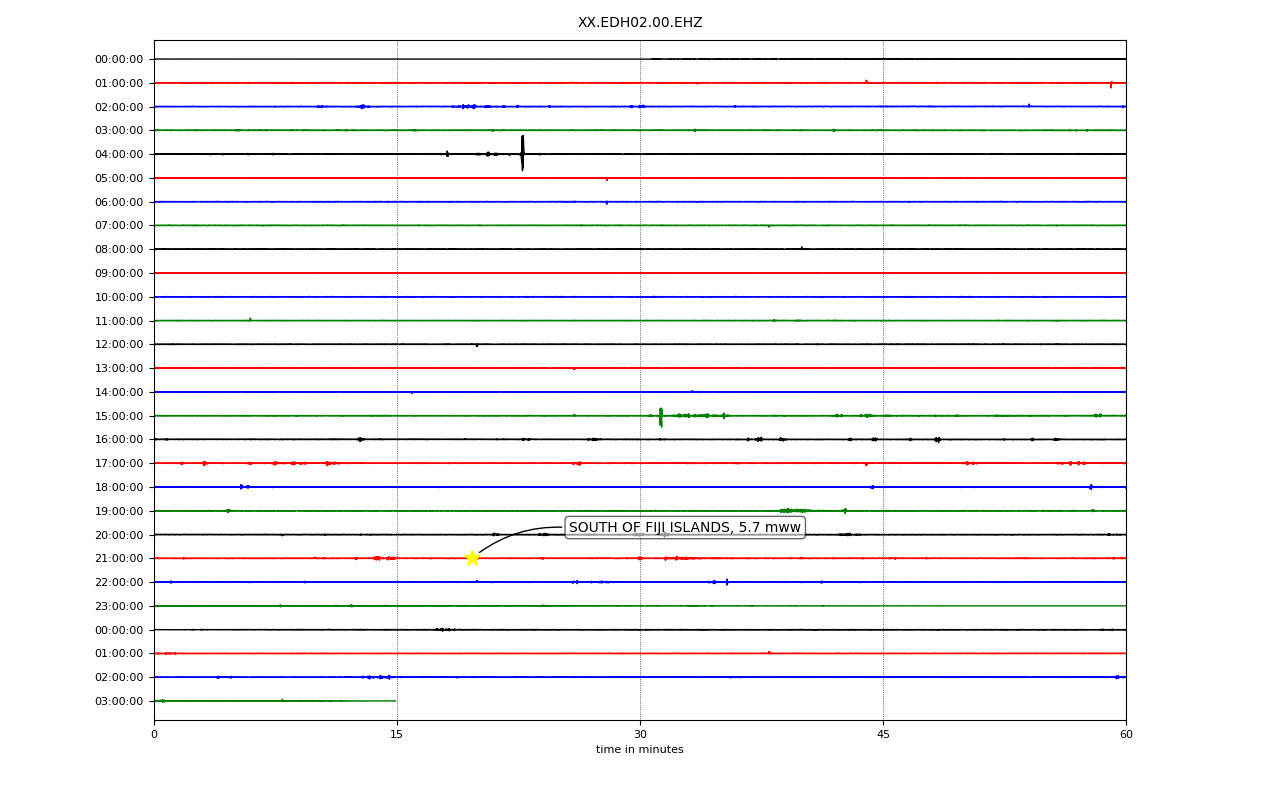The width and height of the screenshot is (1280, 800).
Task: Click the large black spike on 04:00:00 trace
Action: [522, 153]
